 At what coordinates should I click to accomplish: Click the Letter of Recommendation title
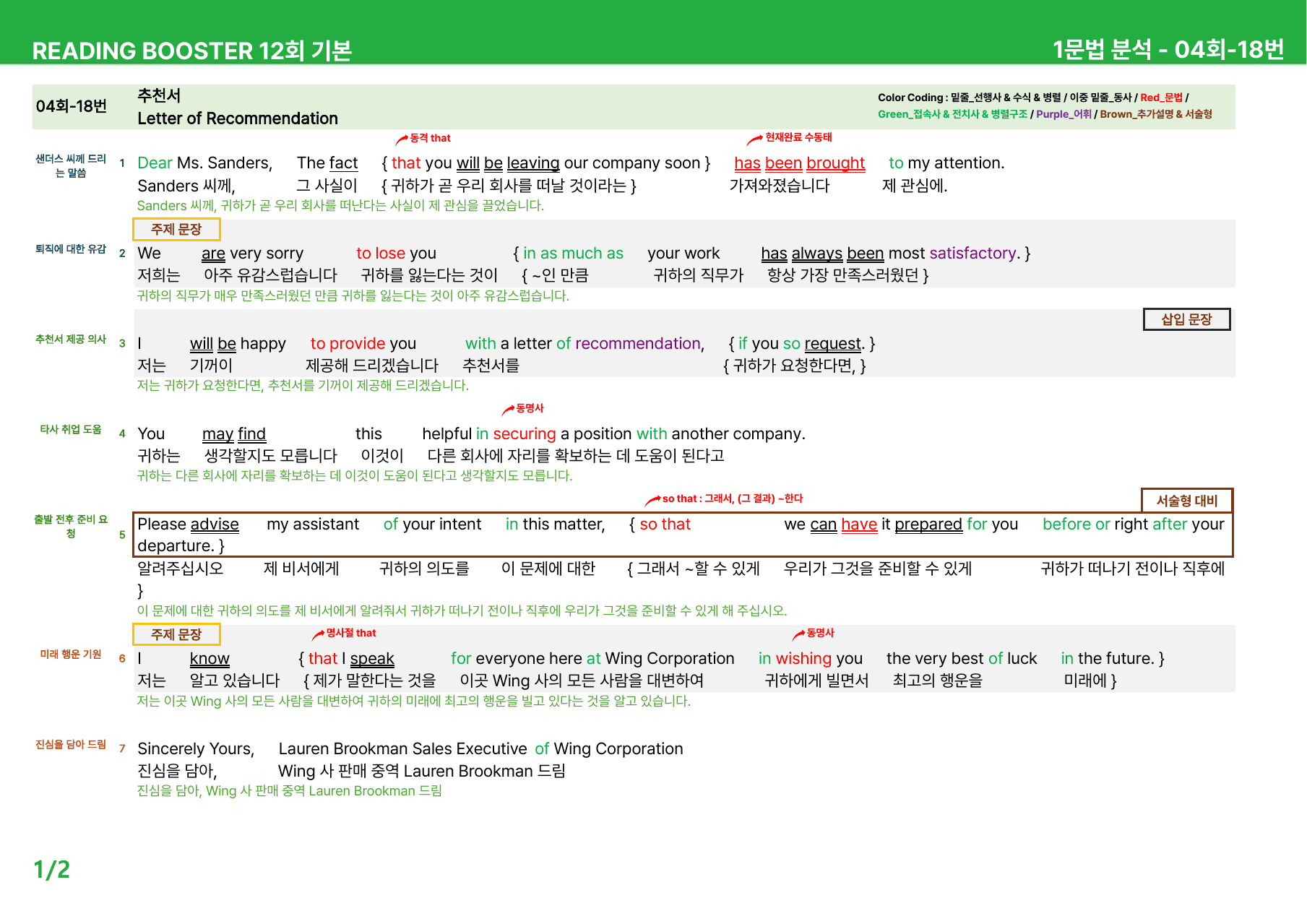[238, 118]
